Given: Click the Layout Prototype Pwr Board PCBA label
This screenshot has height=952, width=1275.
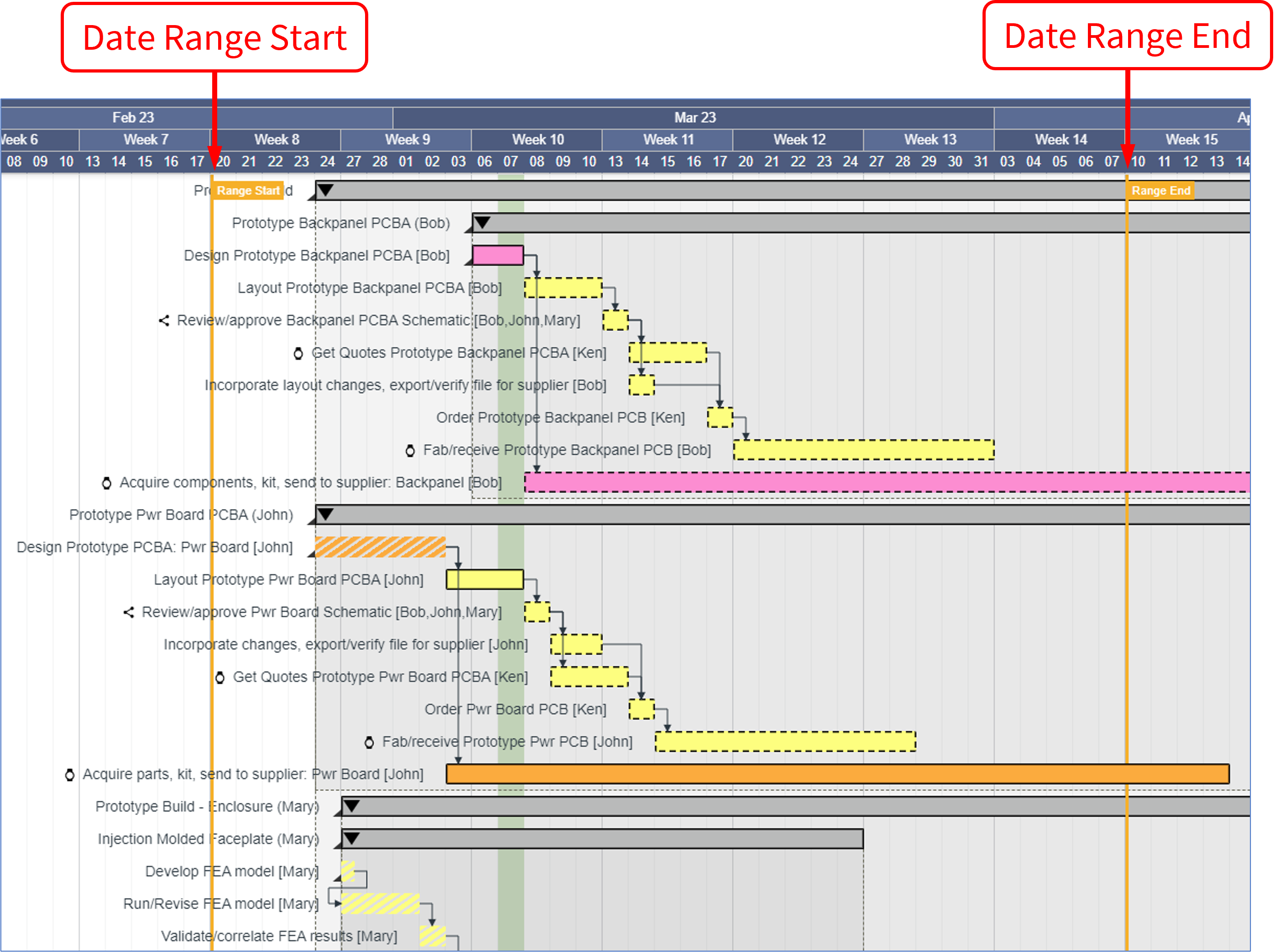Looking at the screenshot, I should (288, 580).
